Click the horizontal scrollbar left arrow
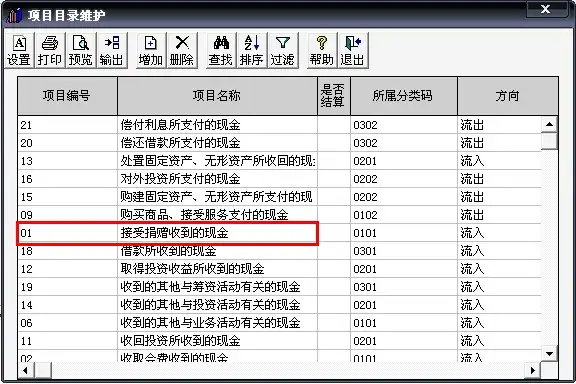This screenshot has width=576, height=384. tap(26, 370)
